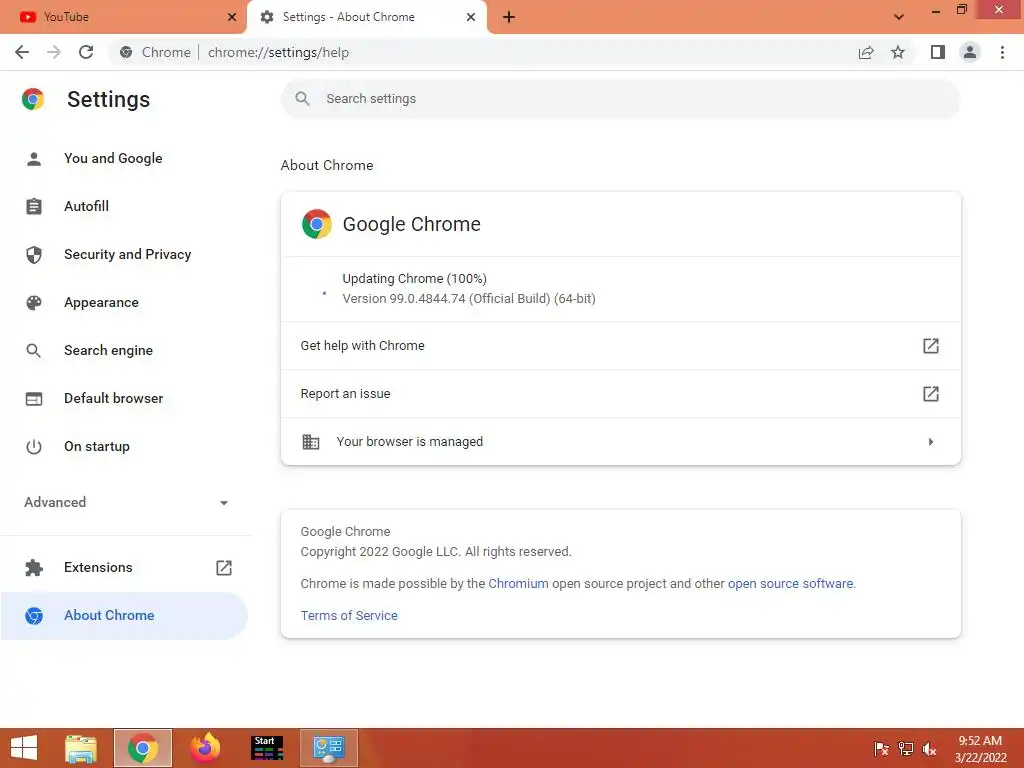This screenshot has height=768, width=1024.
Task: Click the Get help with Chrome row
Action: tap(620, 345)
